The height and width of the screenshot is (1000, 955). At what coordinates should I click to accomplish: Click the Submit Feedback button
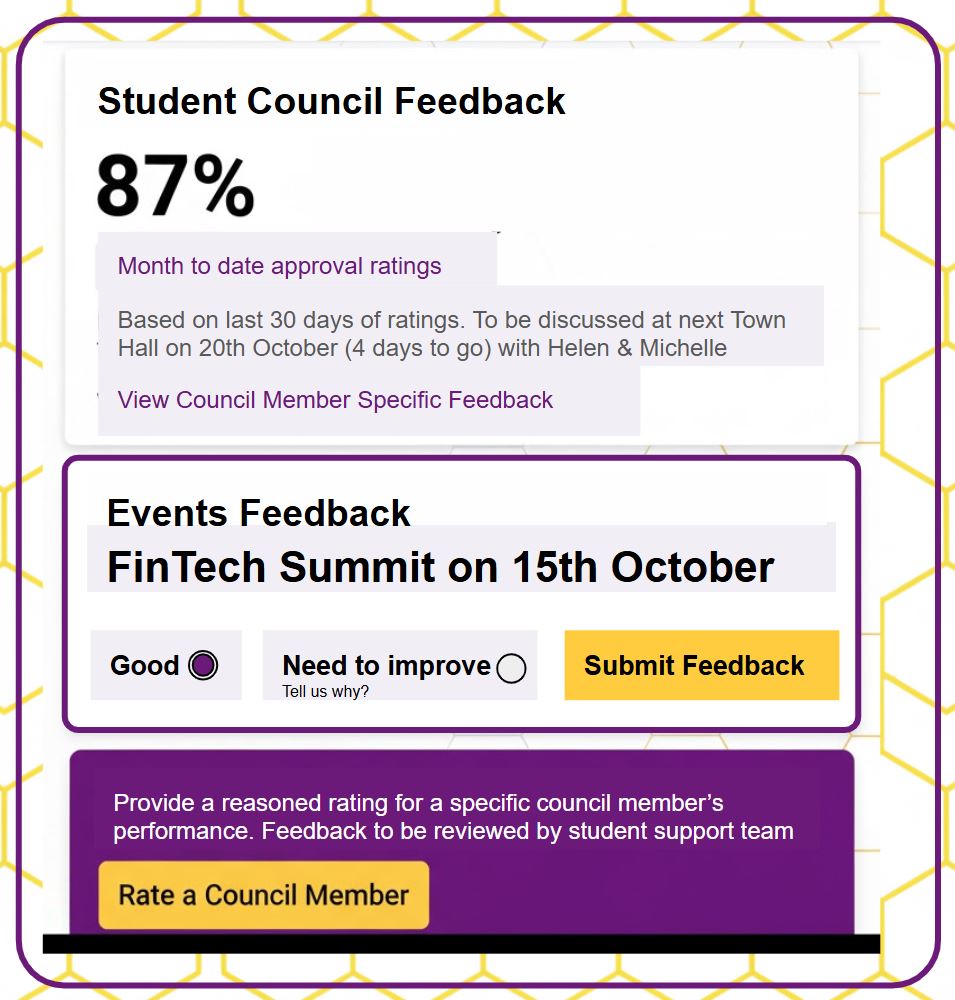pyautogui.click(x=701, y=665)
